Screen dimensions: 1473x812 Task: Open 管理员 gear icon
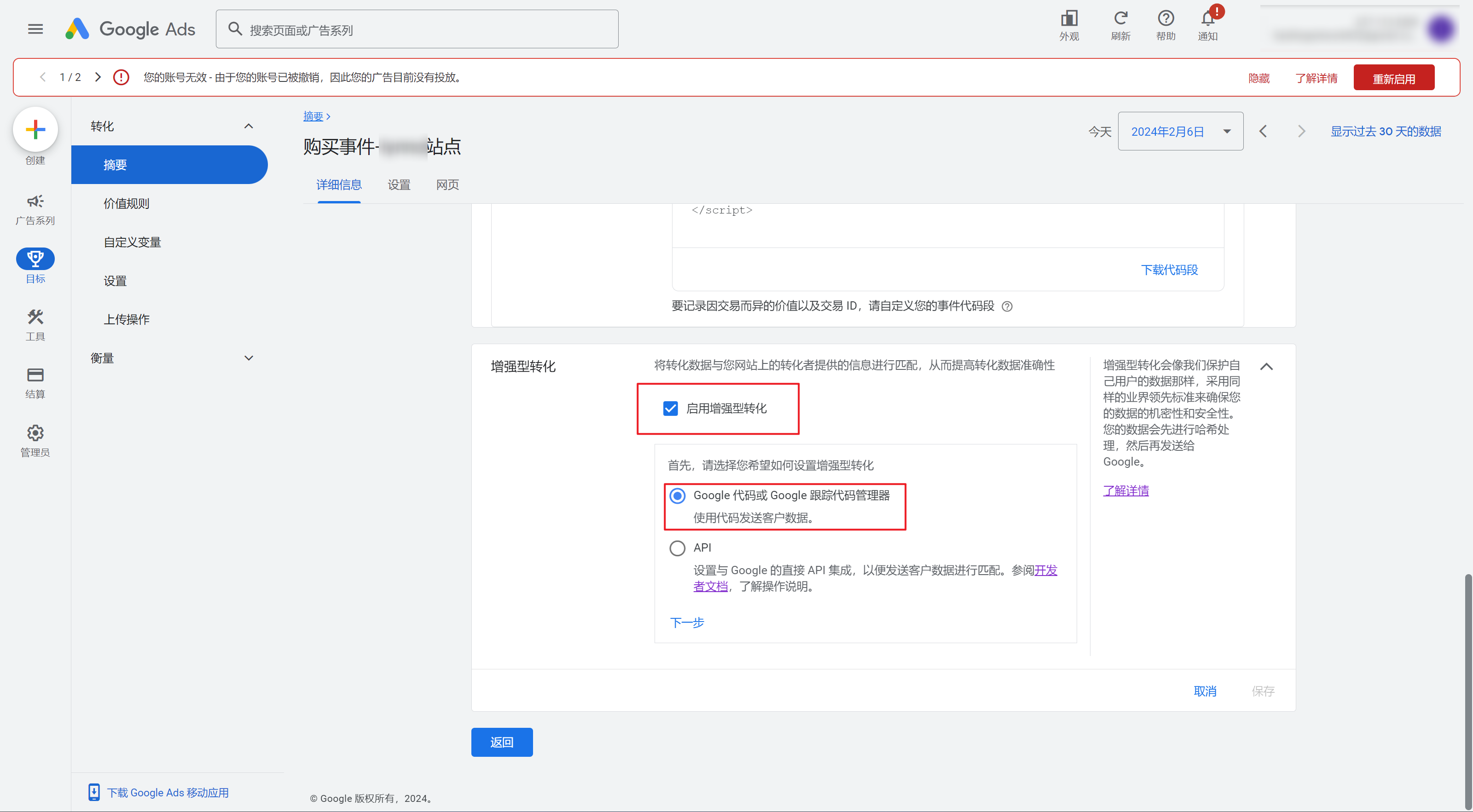point(35,433)
